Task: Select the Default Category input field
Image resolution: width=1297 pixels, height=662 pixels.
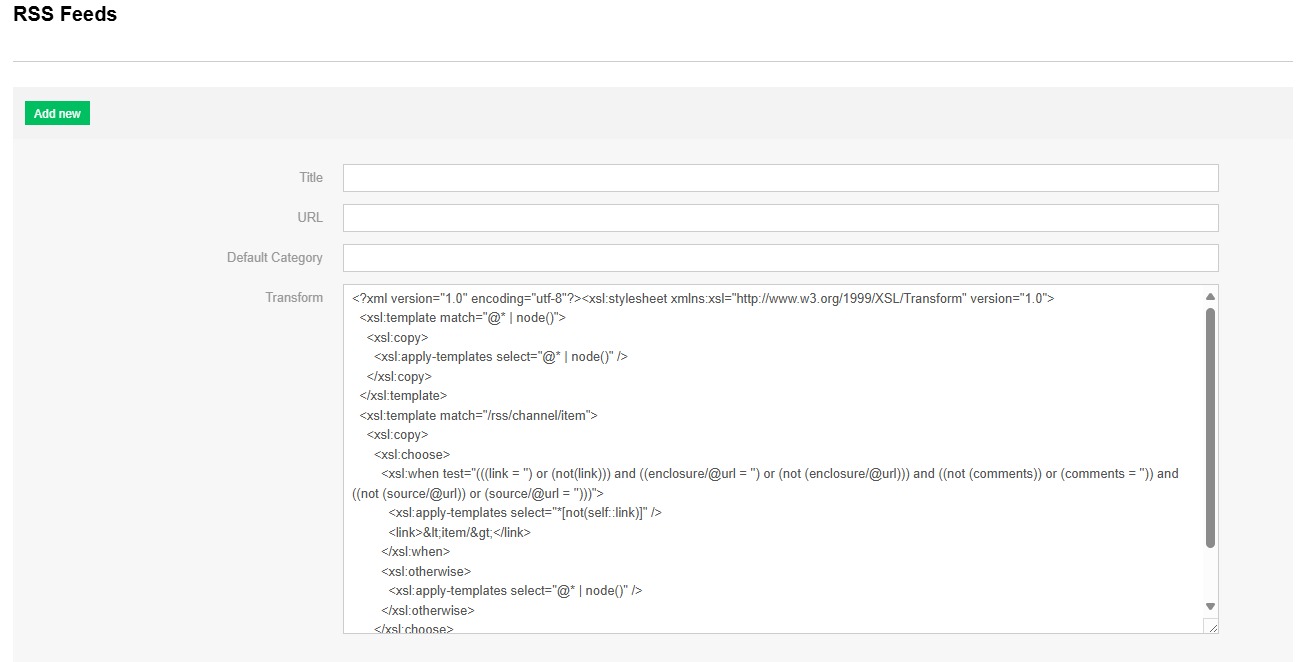Action: [x=780, y=258]
